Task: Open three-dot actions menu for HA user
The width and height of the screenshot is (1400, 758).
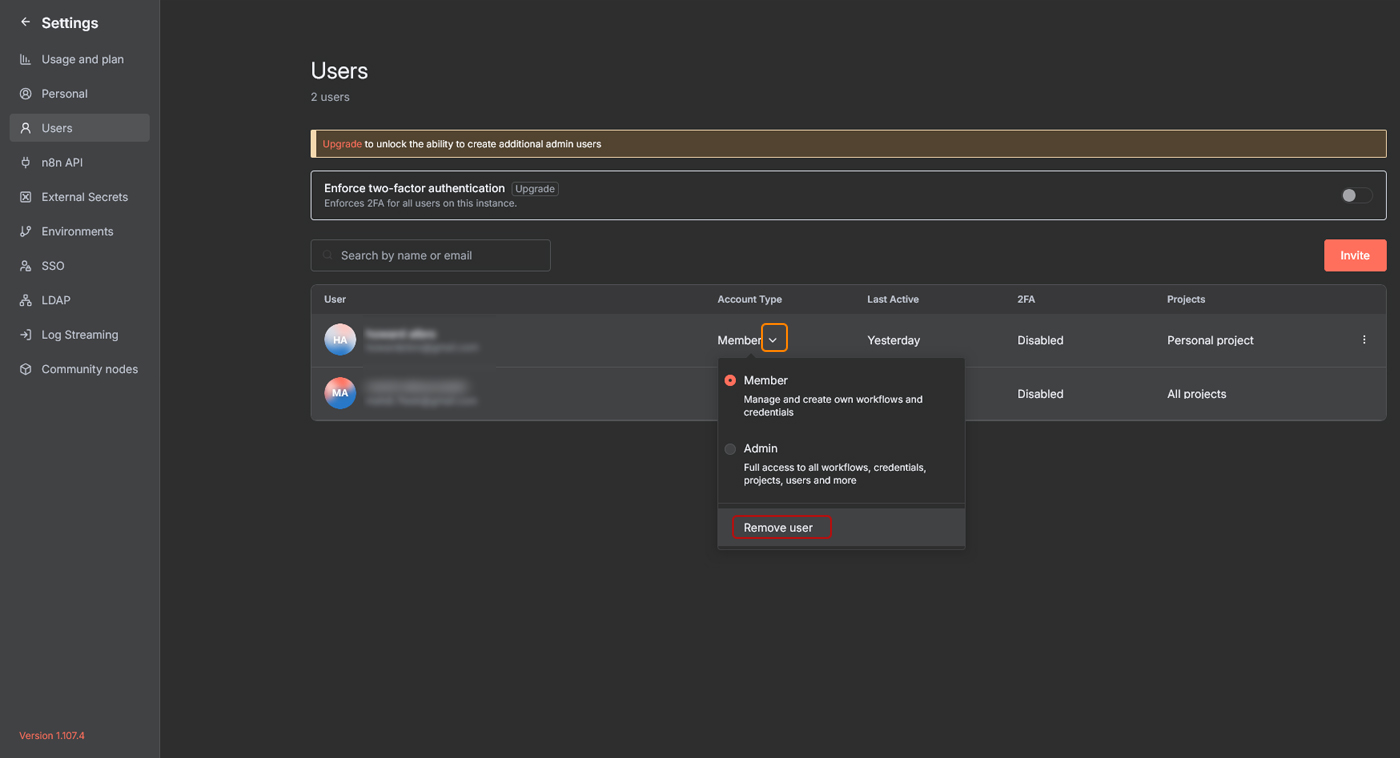Action: pyautogui.click(x=1364, y=340)
